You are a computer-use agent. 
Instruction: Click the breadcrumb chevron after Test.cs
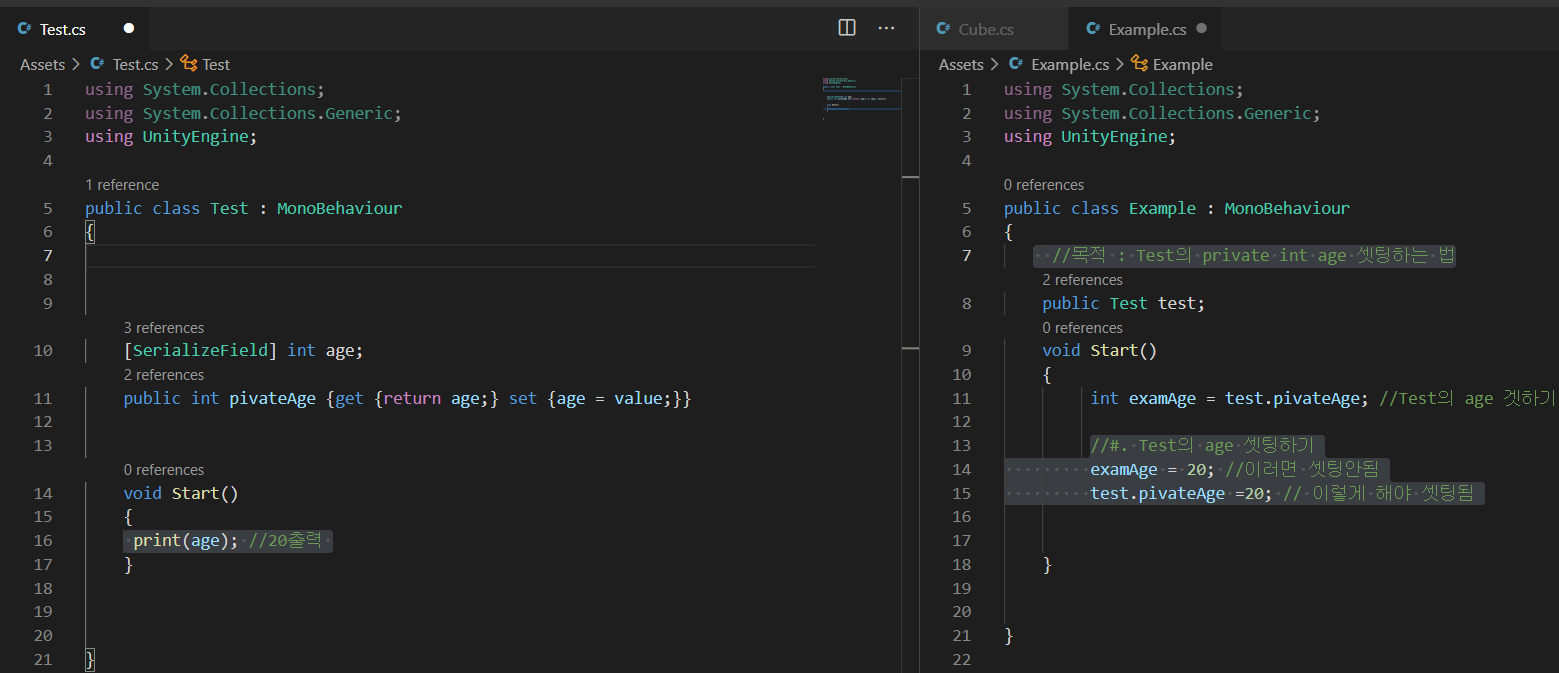169,64
